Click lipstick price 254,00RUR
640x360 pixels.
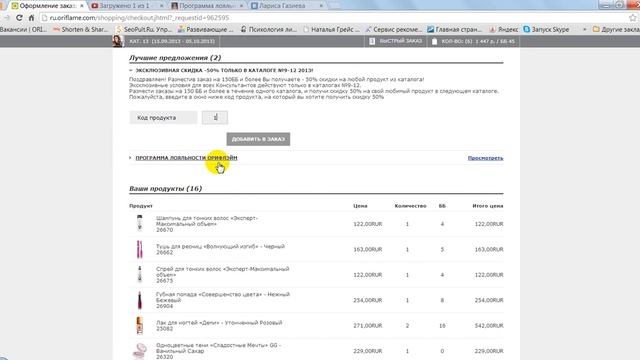click(x=368, y=300)
